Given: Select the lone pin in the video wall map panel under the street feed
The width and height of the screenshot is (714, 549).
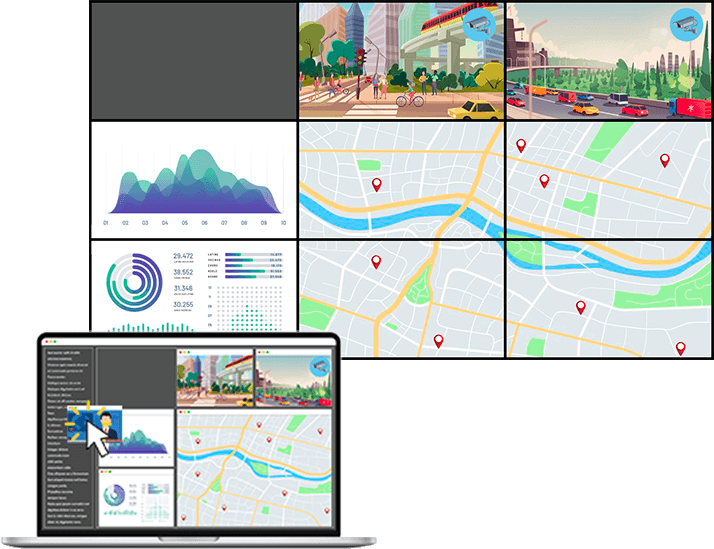Looking at the screenshot, I should [x=377, y=184].
